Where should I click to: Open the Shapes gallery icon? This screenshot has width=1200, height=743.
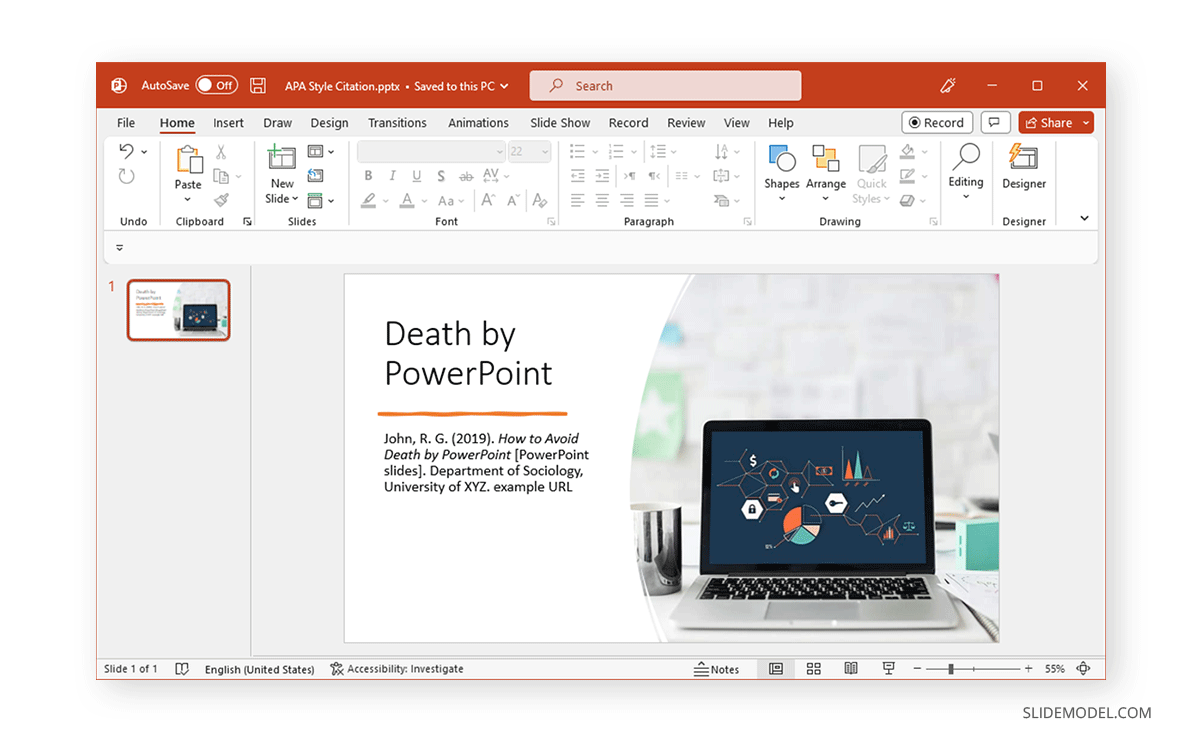[782, 158]
